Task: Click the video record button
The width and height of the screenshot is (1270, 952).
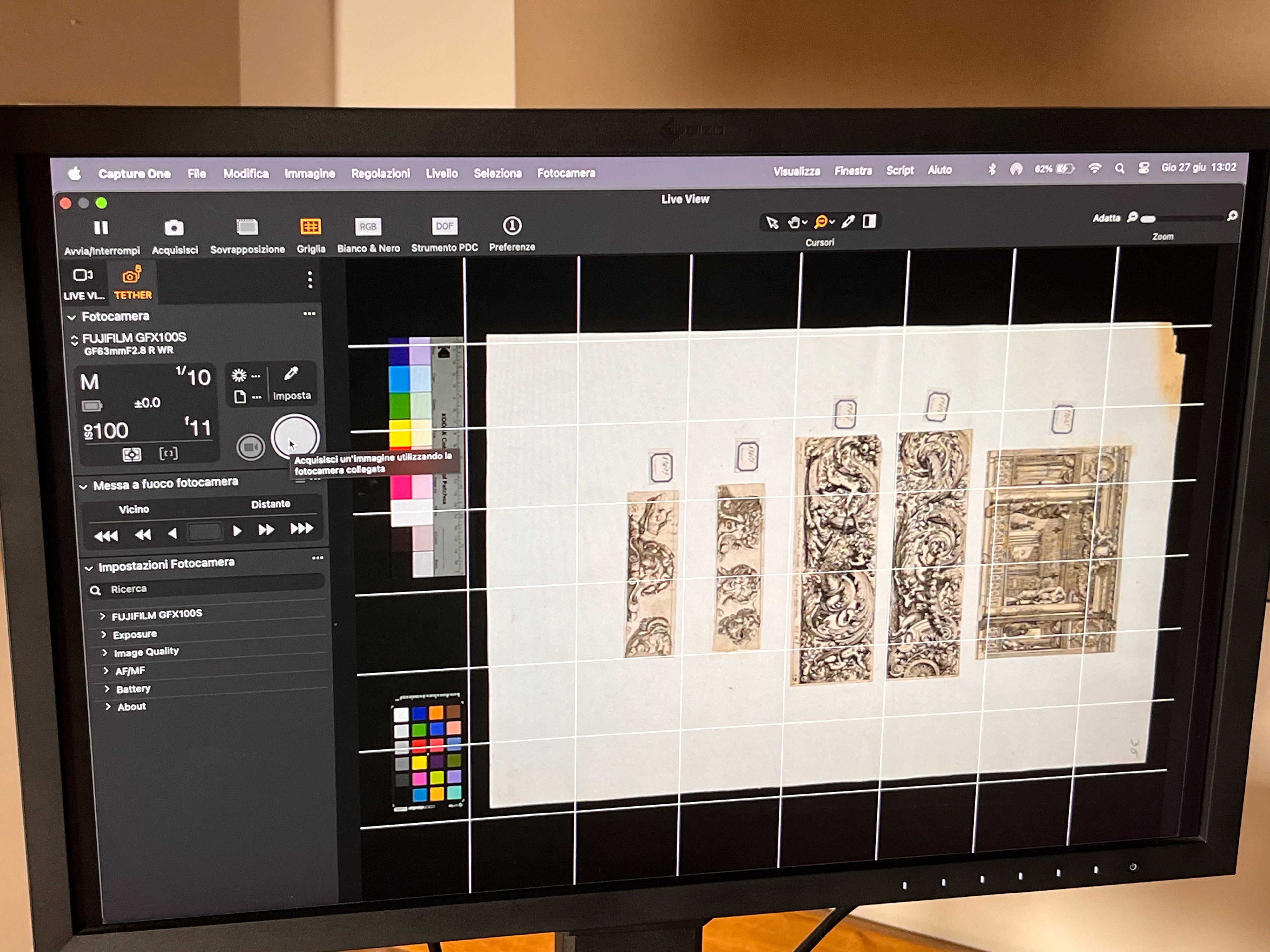Action: (x=251, y=447)
